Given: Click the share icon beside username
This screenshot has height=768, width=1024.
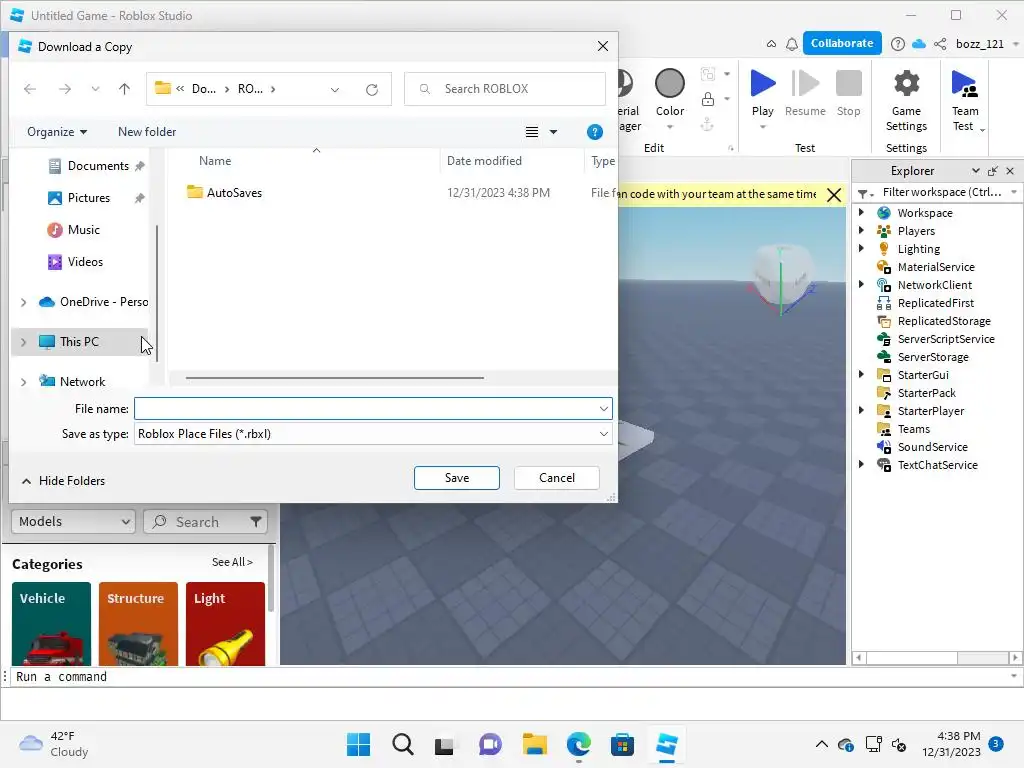Looking at the screenshot, I should [940, 44].
